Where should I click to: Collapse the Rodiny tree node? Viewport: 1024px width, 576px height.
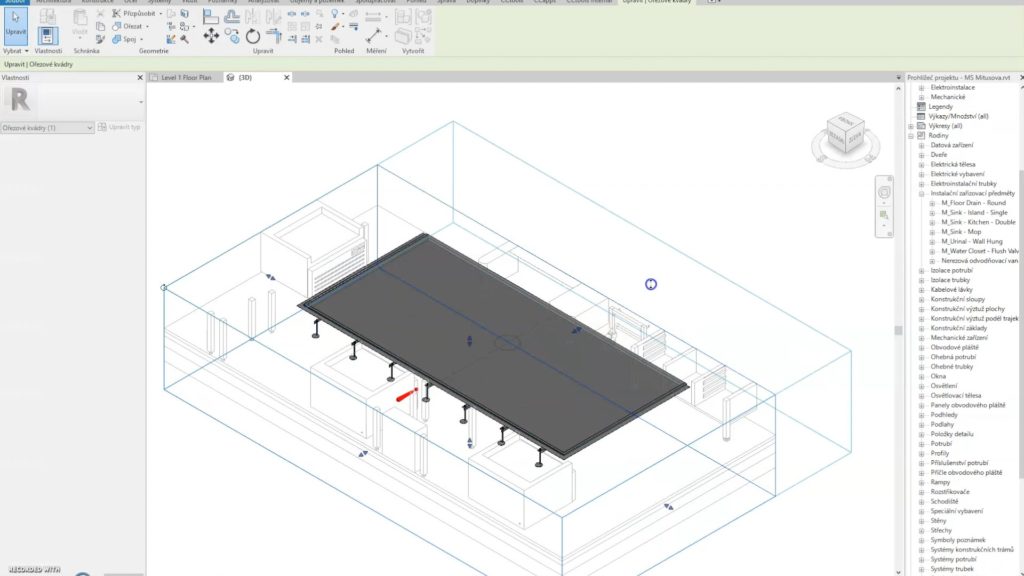911,136
